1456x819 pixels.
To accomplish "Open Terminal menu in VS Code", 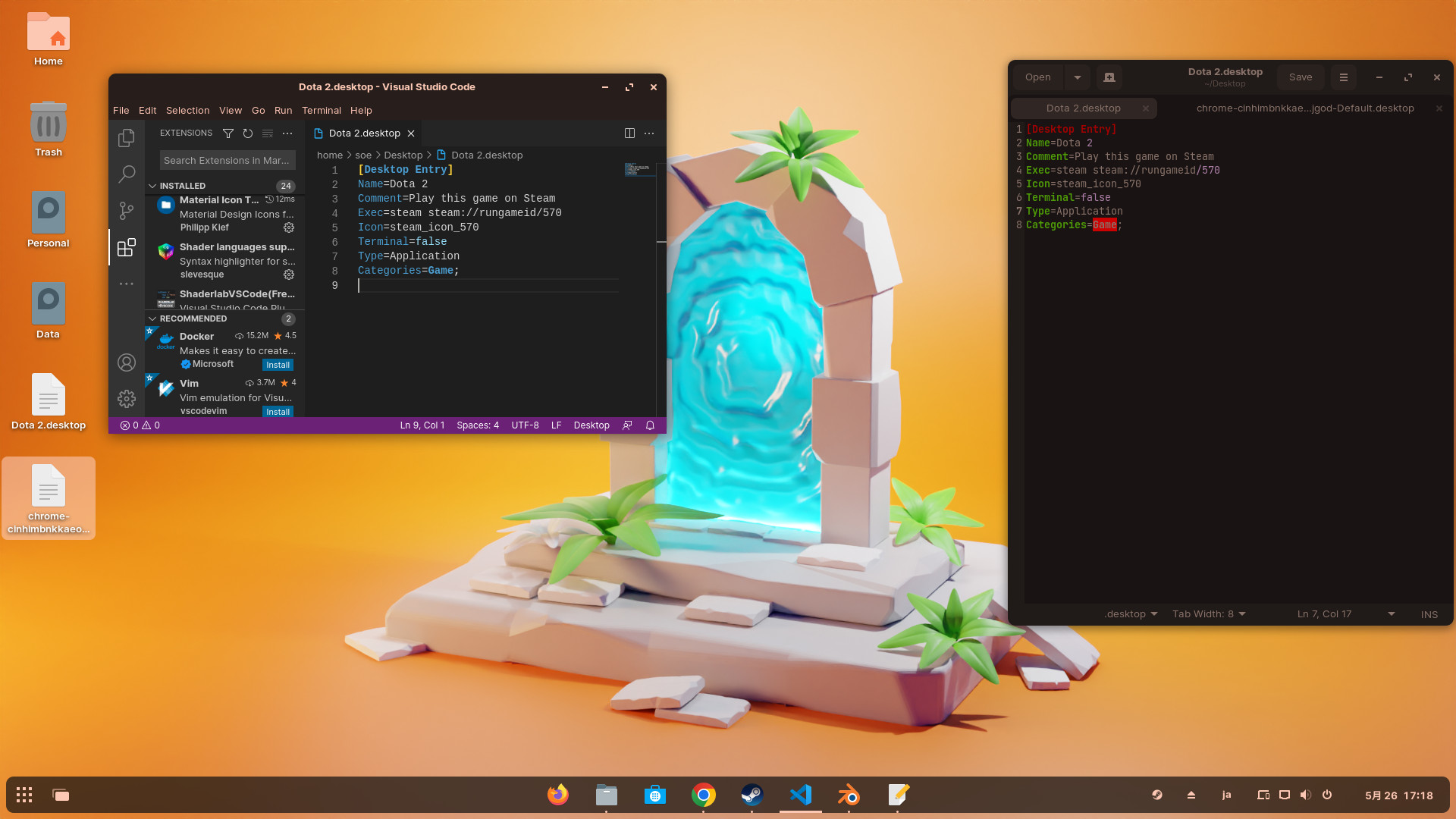I will (322, 110).
